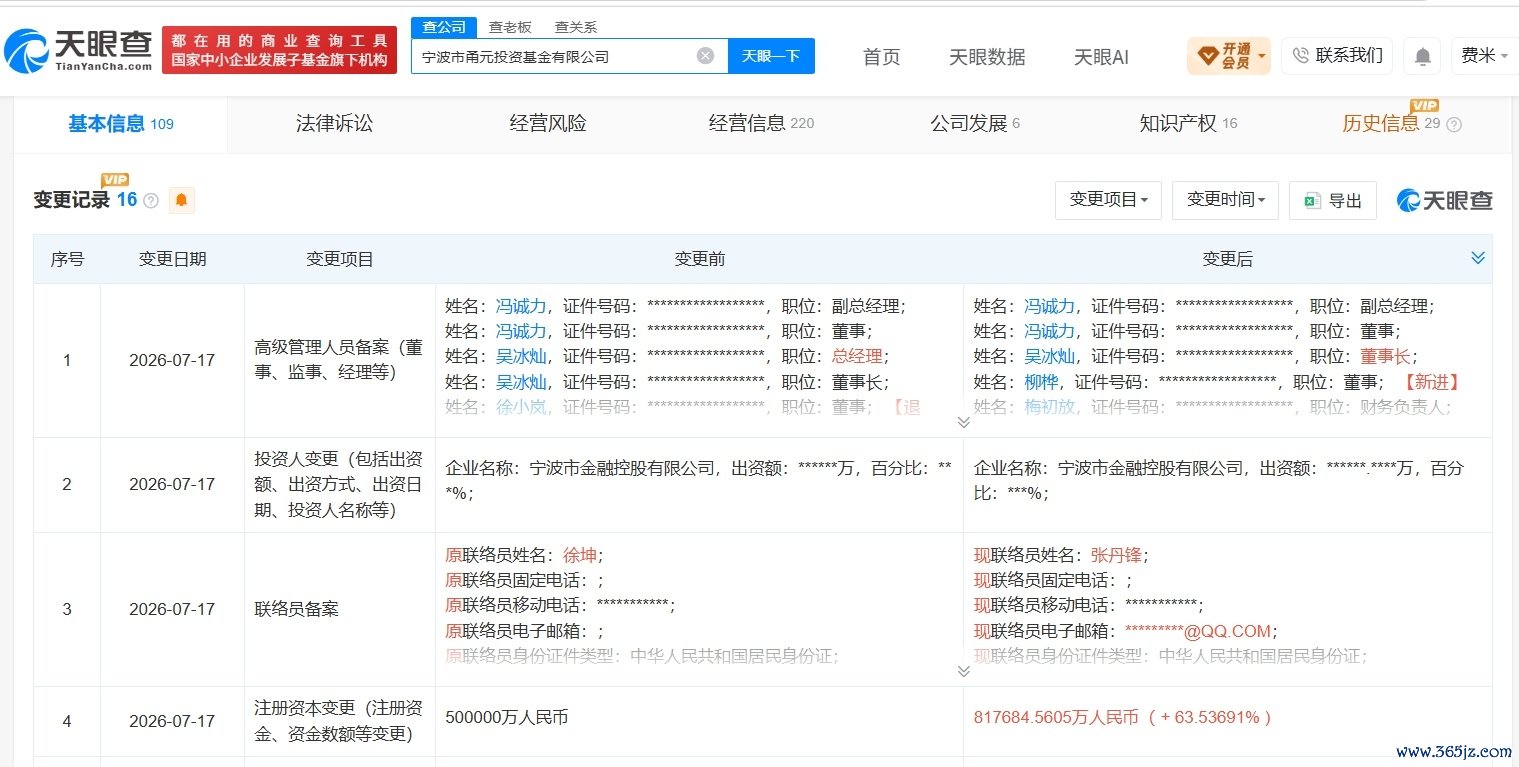Switch to the 经营风险 tab
Screen dimensions: 1519x767
(548, 124)
